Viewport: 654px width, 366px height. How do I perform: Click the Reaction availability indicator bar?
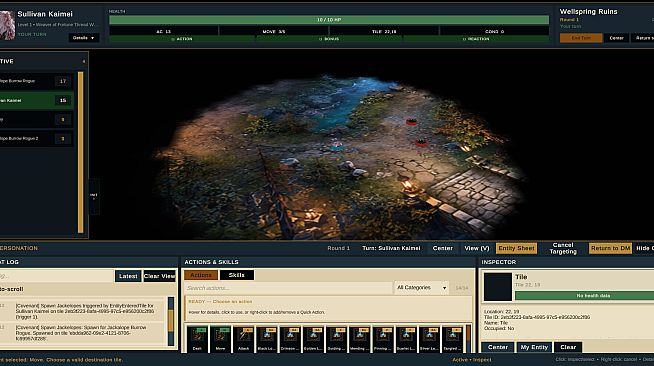475,39
